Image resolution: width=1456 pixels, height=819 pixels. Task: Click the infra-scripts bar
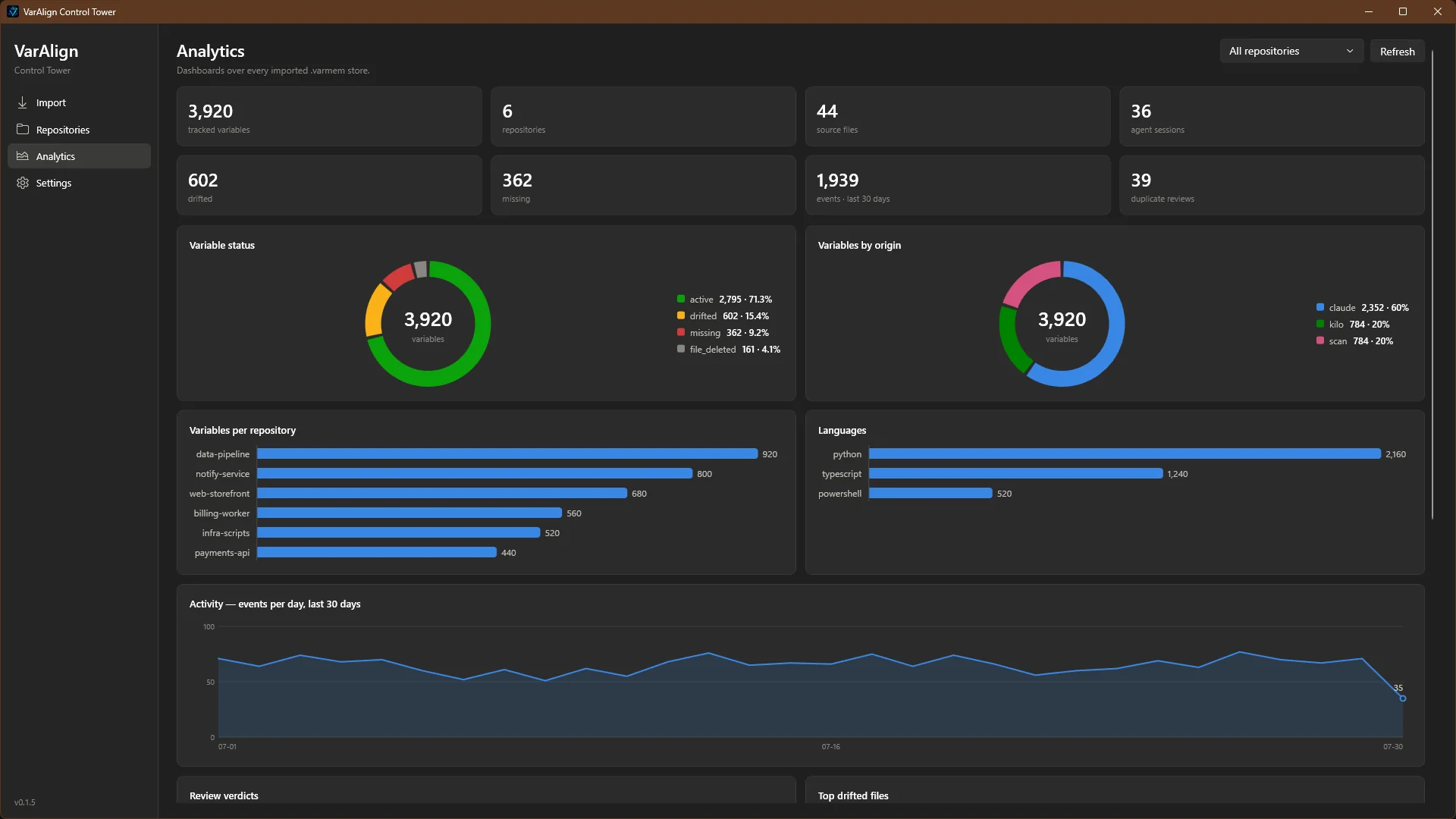coord(399,532)
